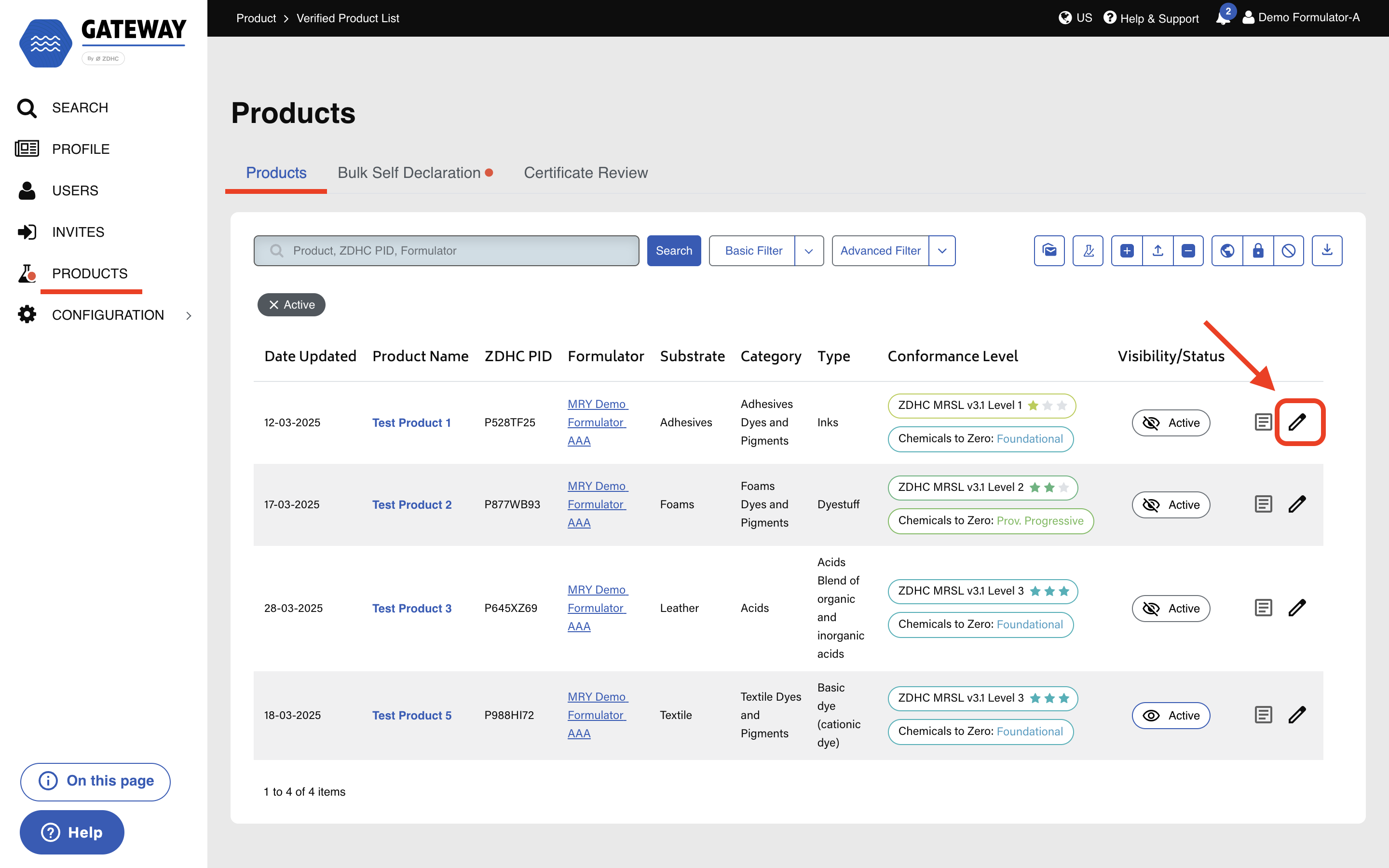
Task: Remove the Active filter chip
Action: (x=274, y=305)
